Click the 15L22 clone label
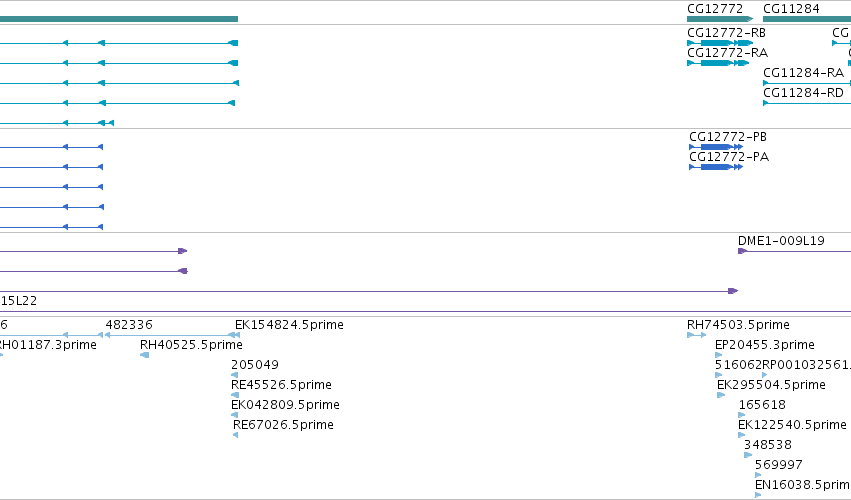 tap(18, 301)
